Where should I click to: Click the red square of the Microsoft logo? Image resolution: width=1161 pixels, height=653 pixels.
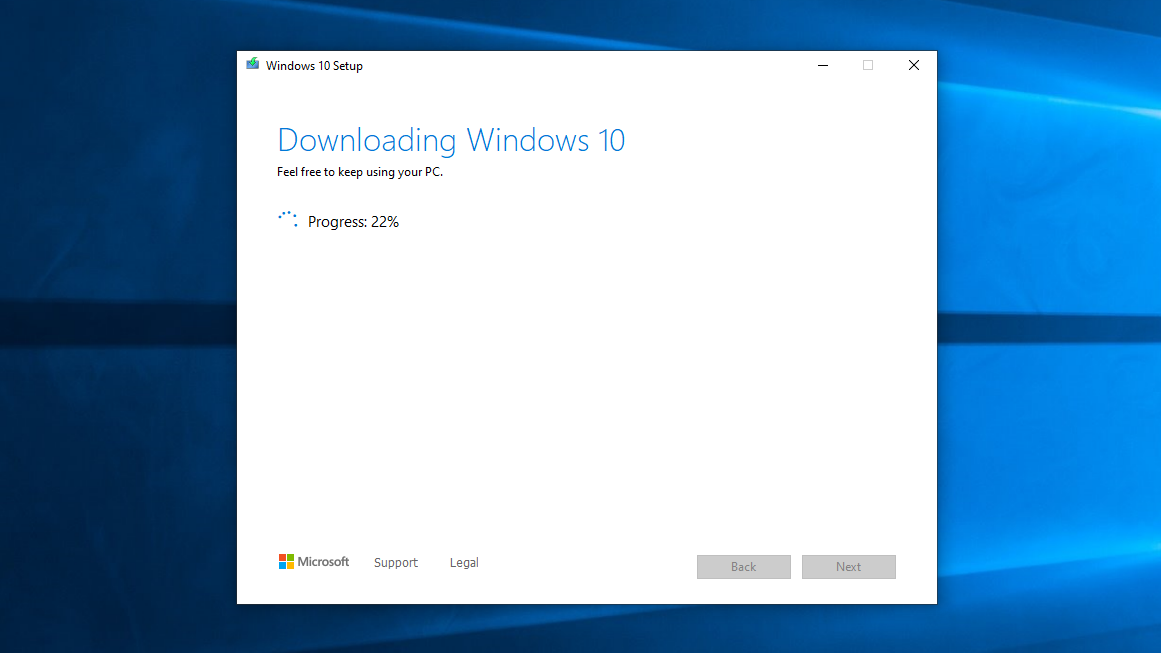(283, 557)
